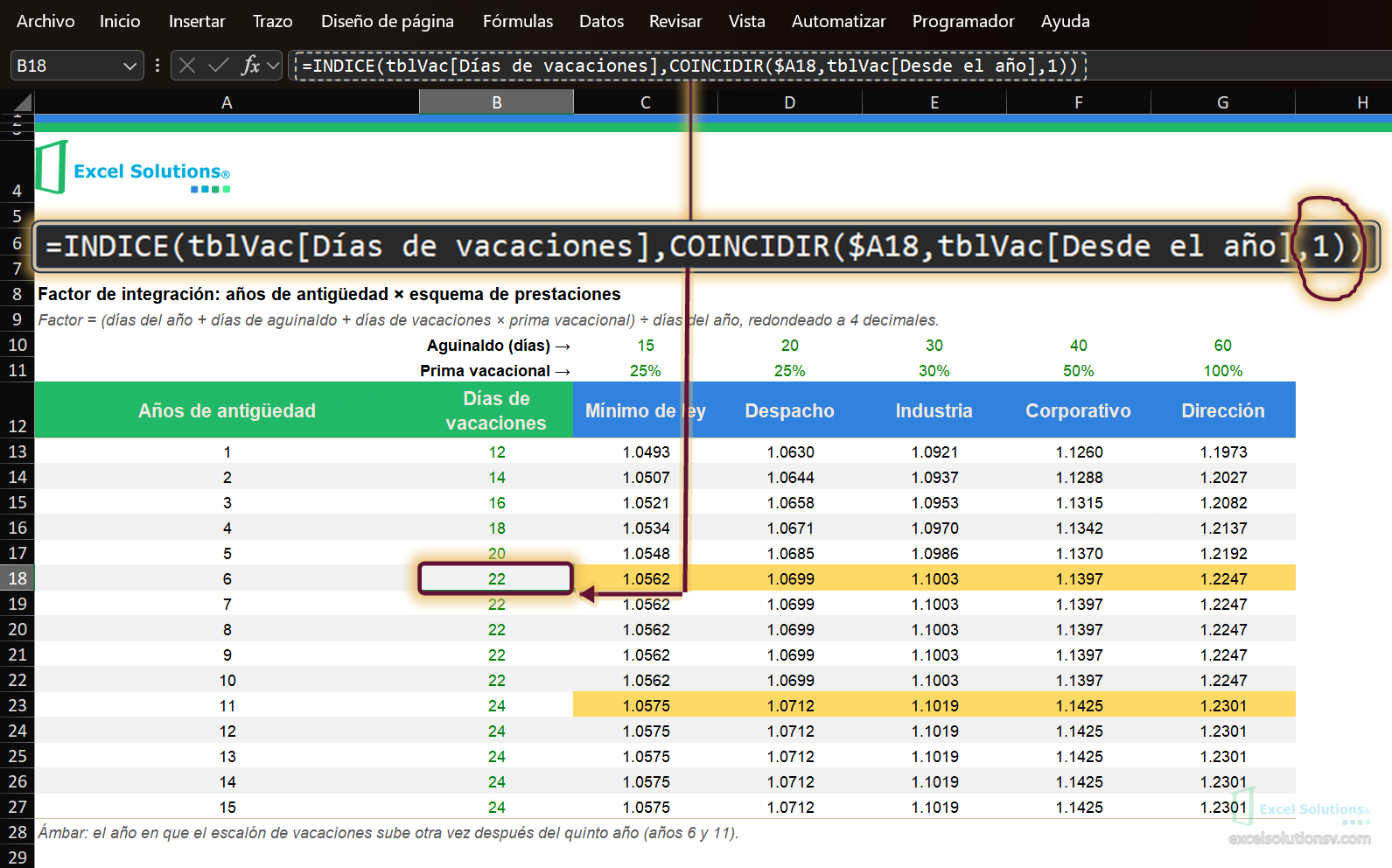Open the Fórmulas tab
Screen dimensions: 1392x868
tap(518, 21)
